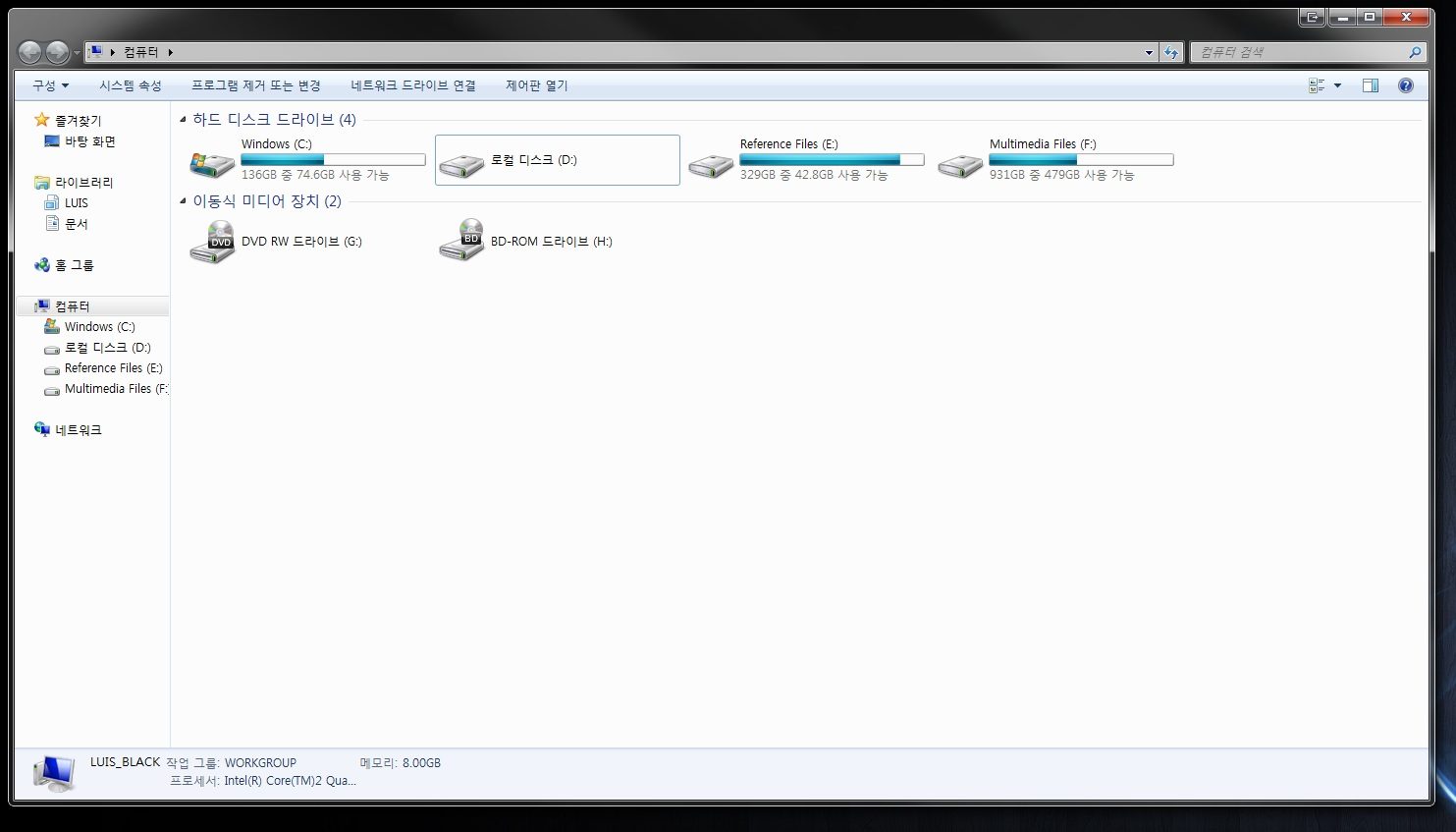Select Reference Files (E:) in sidebar tree
This screenshot has width=1456, height=832.
[103, 368]
